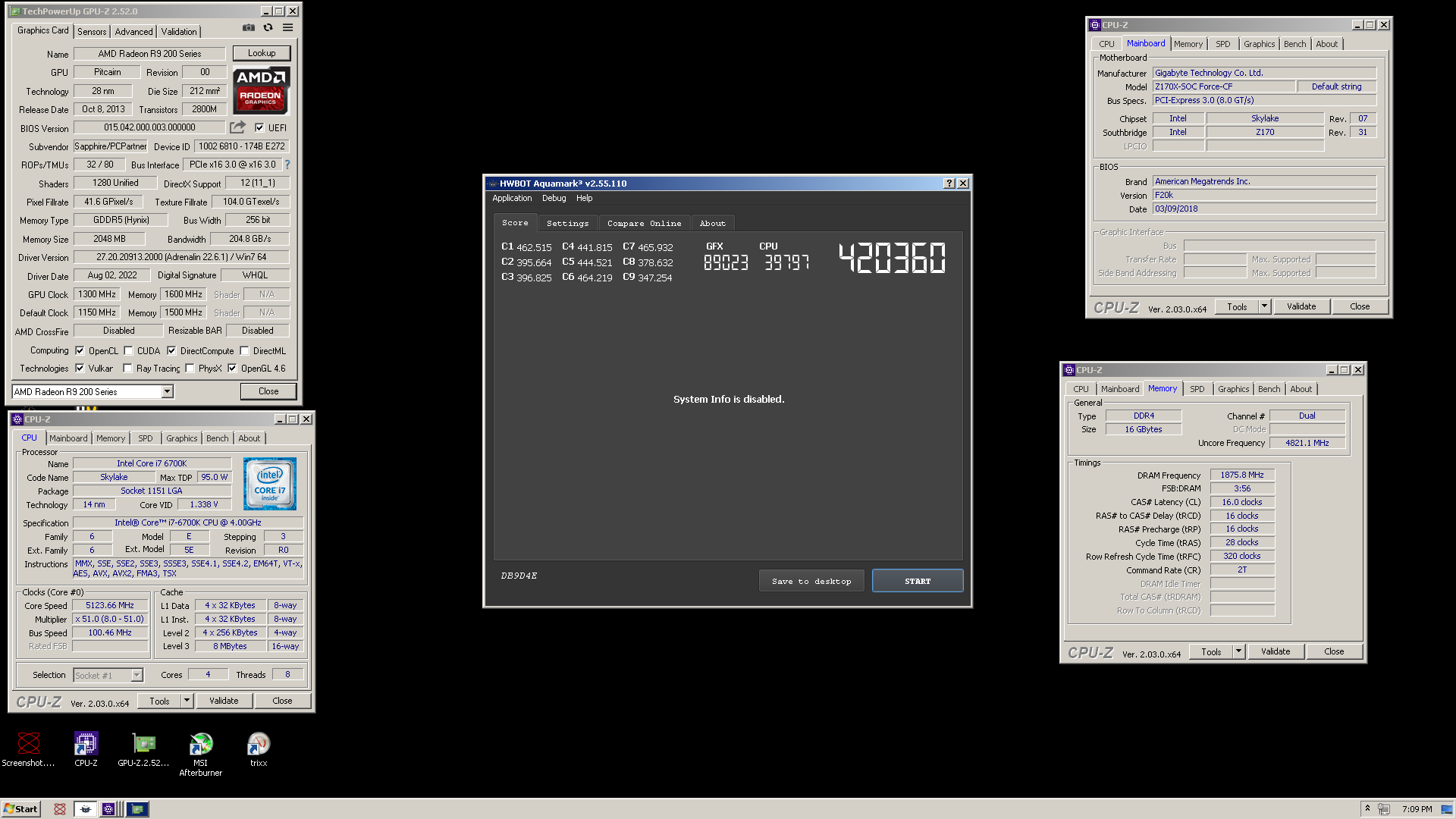Expand Tools arrow in Mainboard window
1456x819 pixels.
[1264, 306]
